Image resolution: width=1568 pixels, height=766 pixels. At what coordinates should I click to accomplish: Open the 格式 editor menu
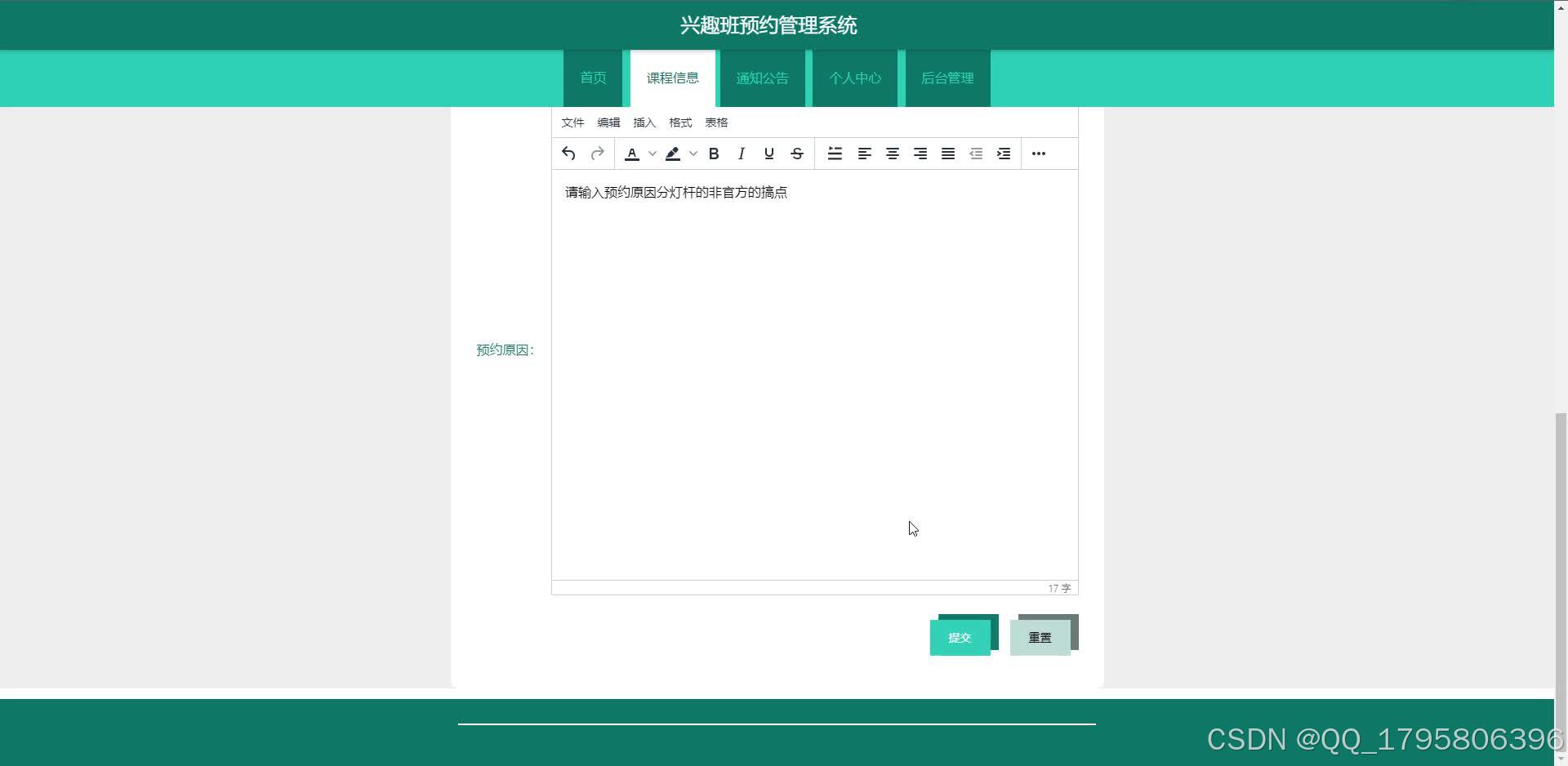(680, 122)
